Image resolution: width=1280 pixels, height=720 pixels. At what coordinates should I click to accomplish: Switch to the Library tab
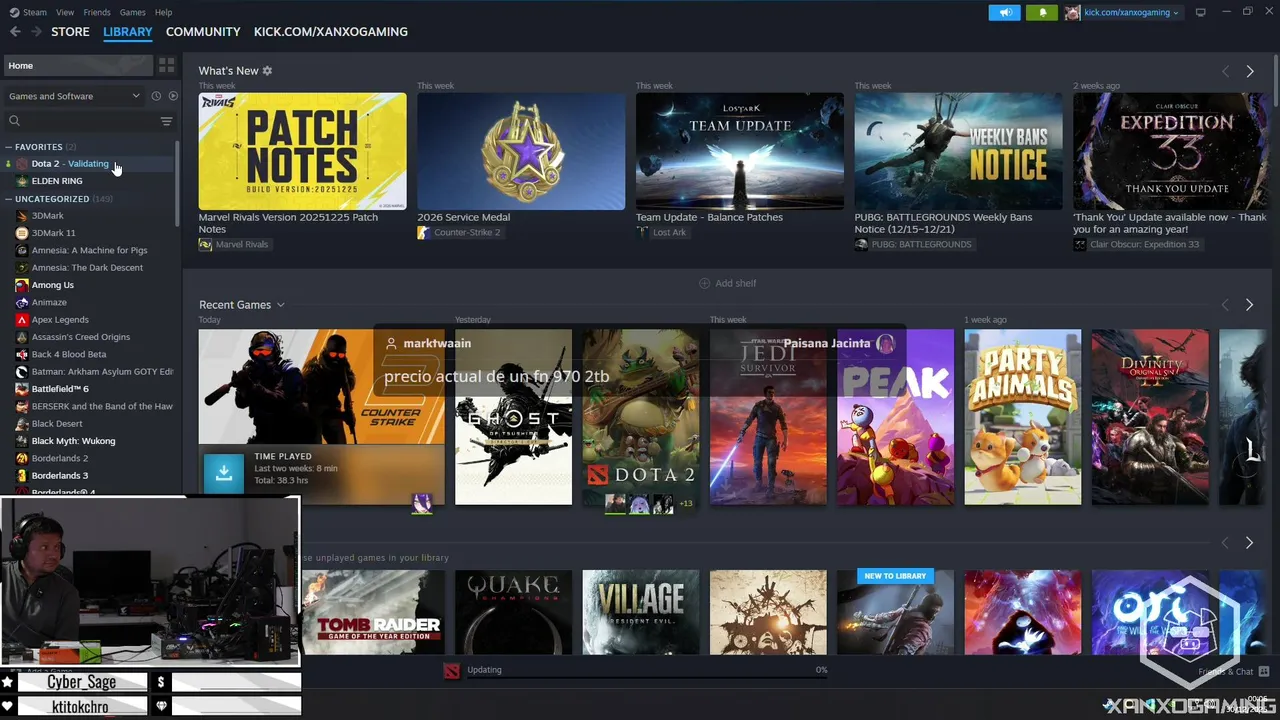128,32
